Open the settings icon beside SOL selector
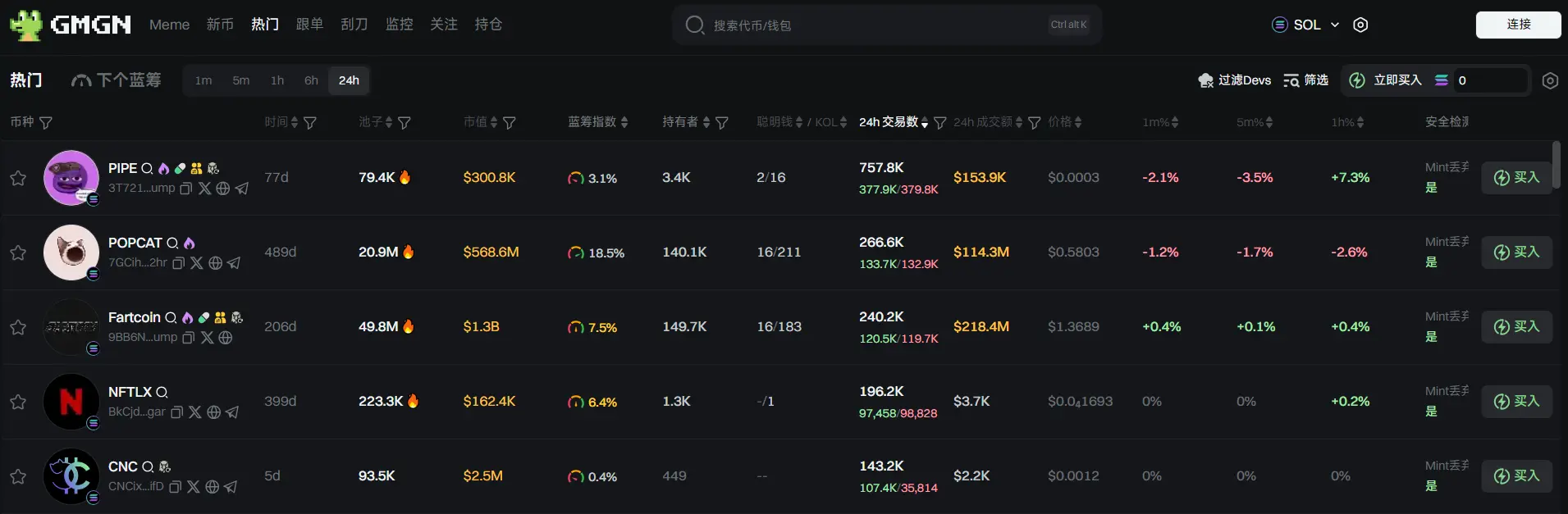The width and height of the screenshot is (1568, 514). pos(1360,25)
